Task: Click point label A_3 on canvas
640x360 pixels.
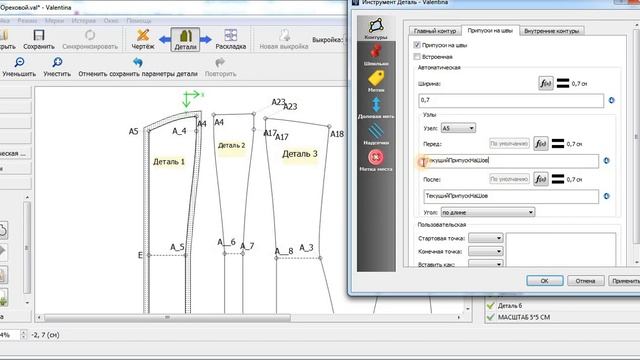Action: (306, 248)
